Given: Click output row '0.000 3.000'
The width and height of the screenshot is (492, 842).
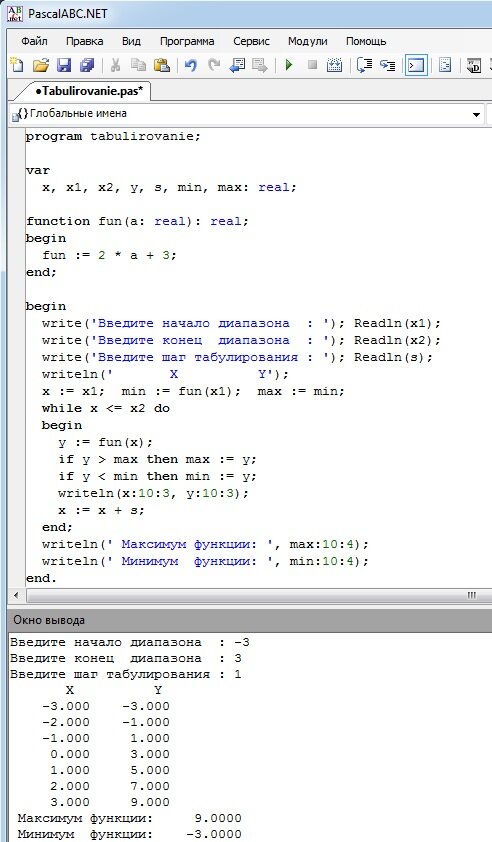Looking at the screenshot, I should pos(110,754).
